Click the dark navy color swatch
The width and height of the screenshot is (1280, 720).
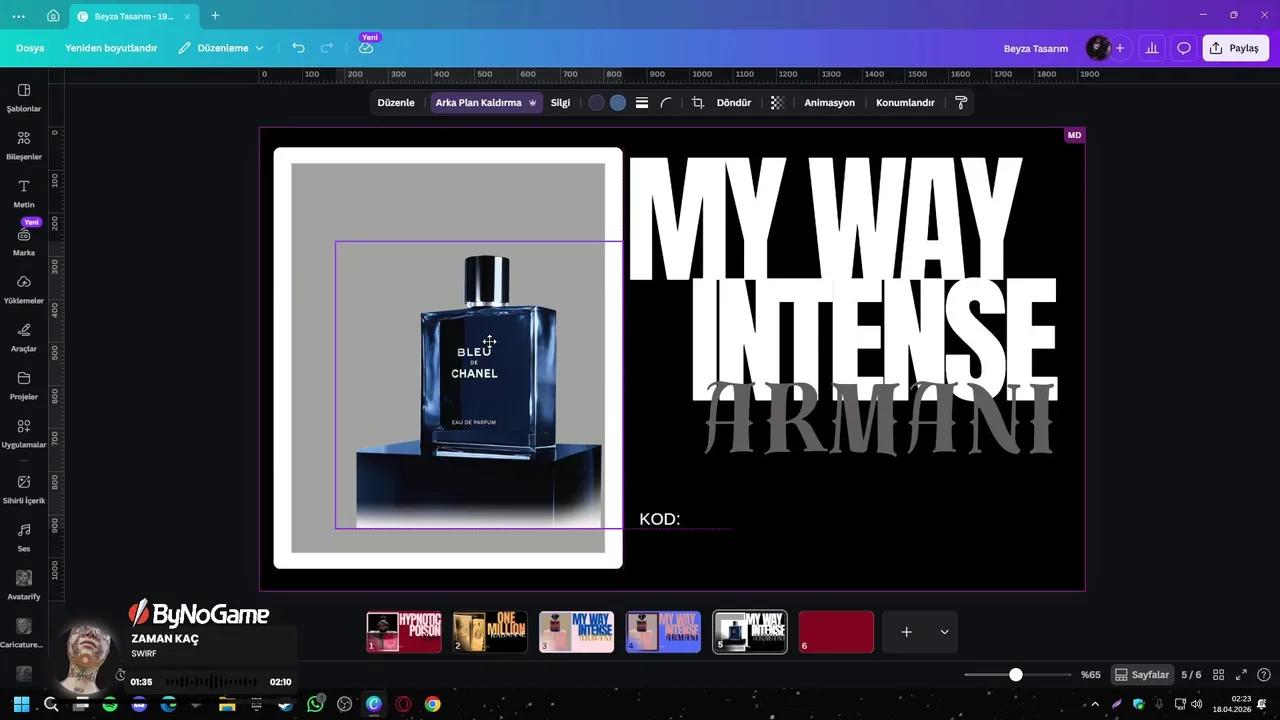(x=596, y=103)
